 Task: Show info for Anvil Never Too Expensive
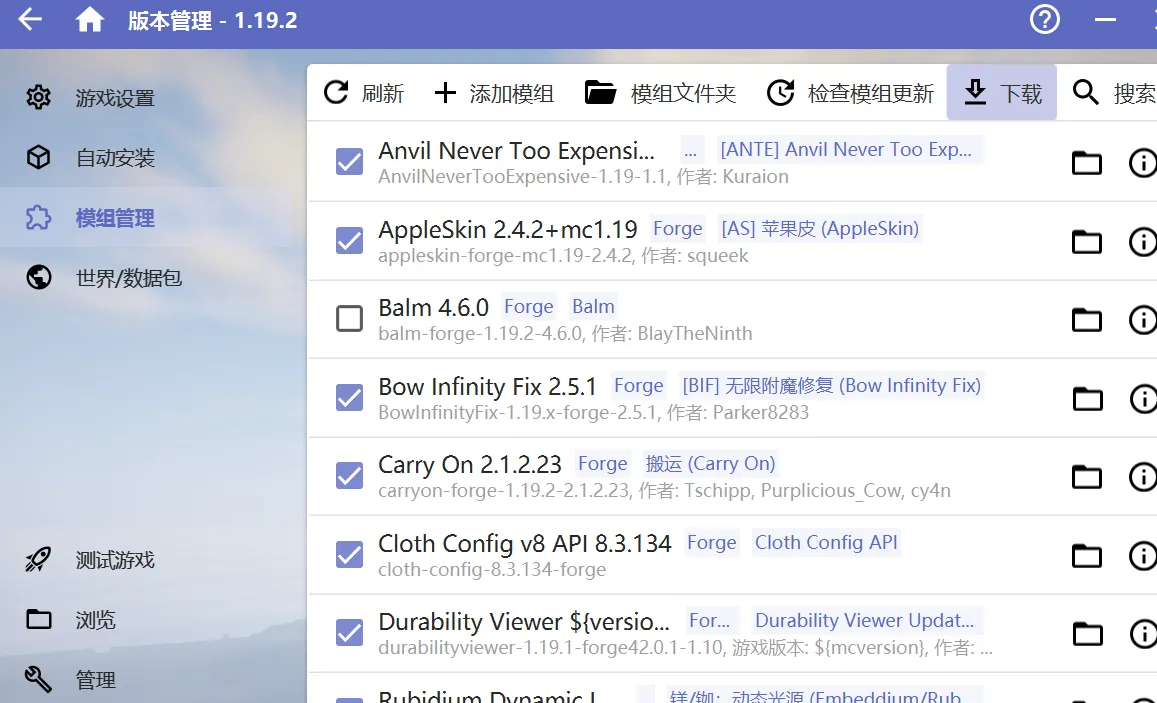1143,162
